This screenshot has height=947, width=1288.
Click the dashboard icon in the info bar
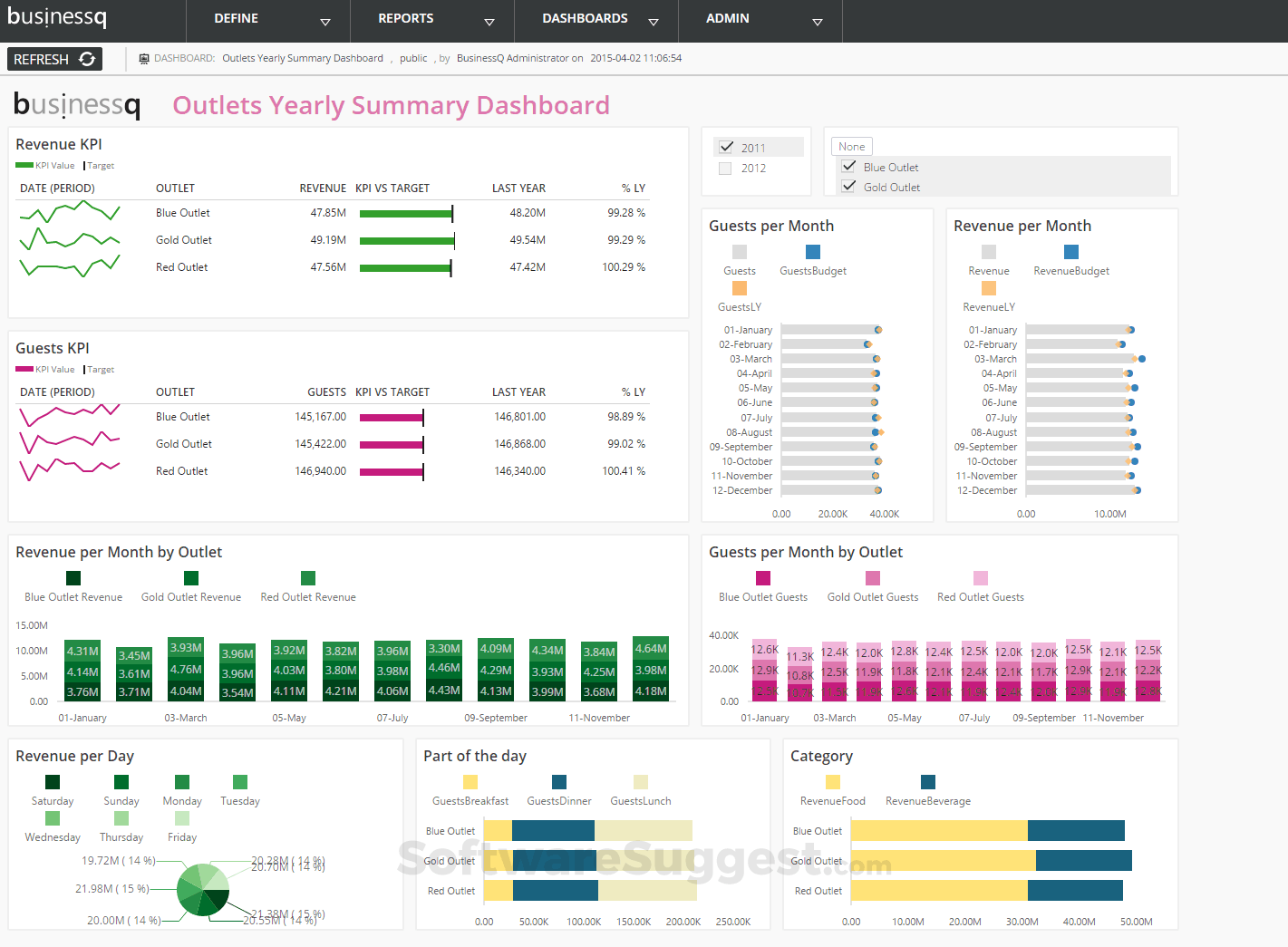[x=144, y=57]
